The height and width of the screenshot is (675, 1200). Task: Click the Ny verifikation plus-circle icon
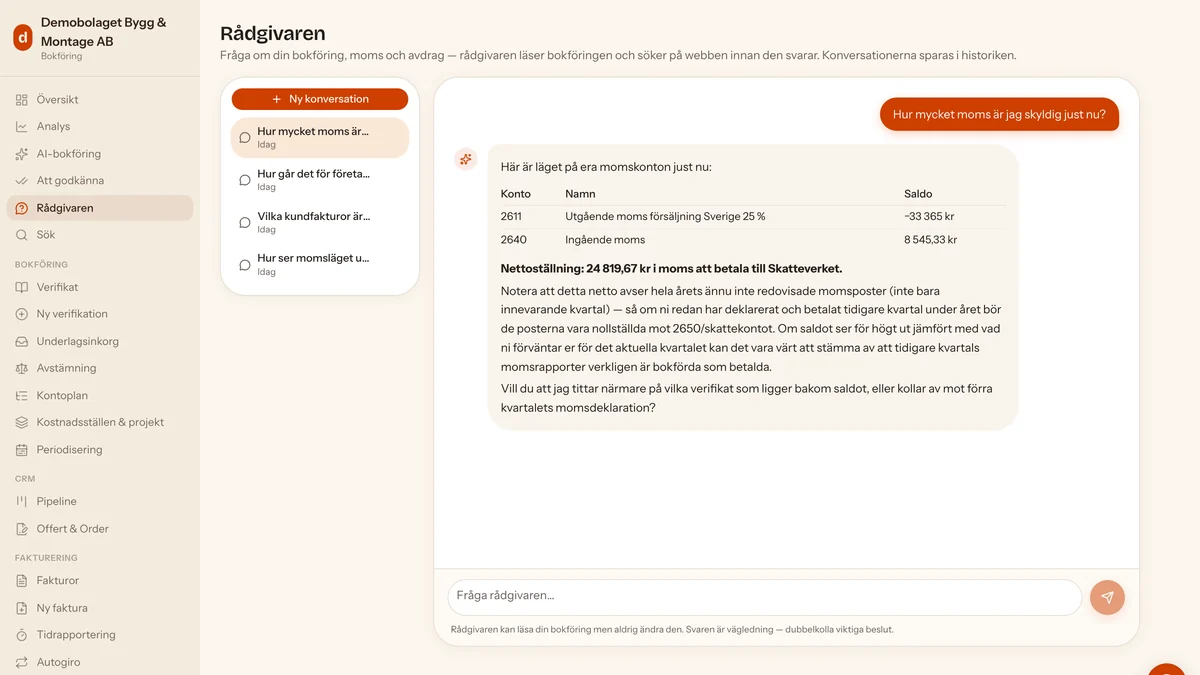point(22,314)
